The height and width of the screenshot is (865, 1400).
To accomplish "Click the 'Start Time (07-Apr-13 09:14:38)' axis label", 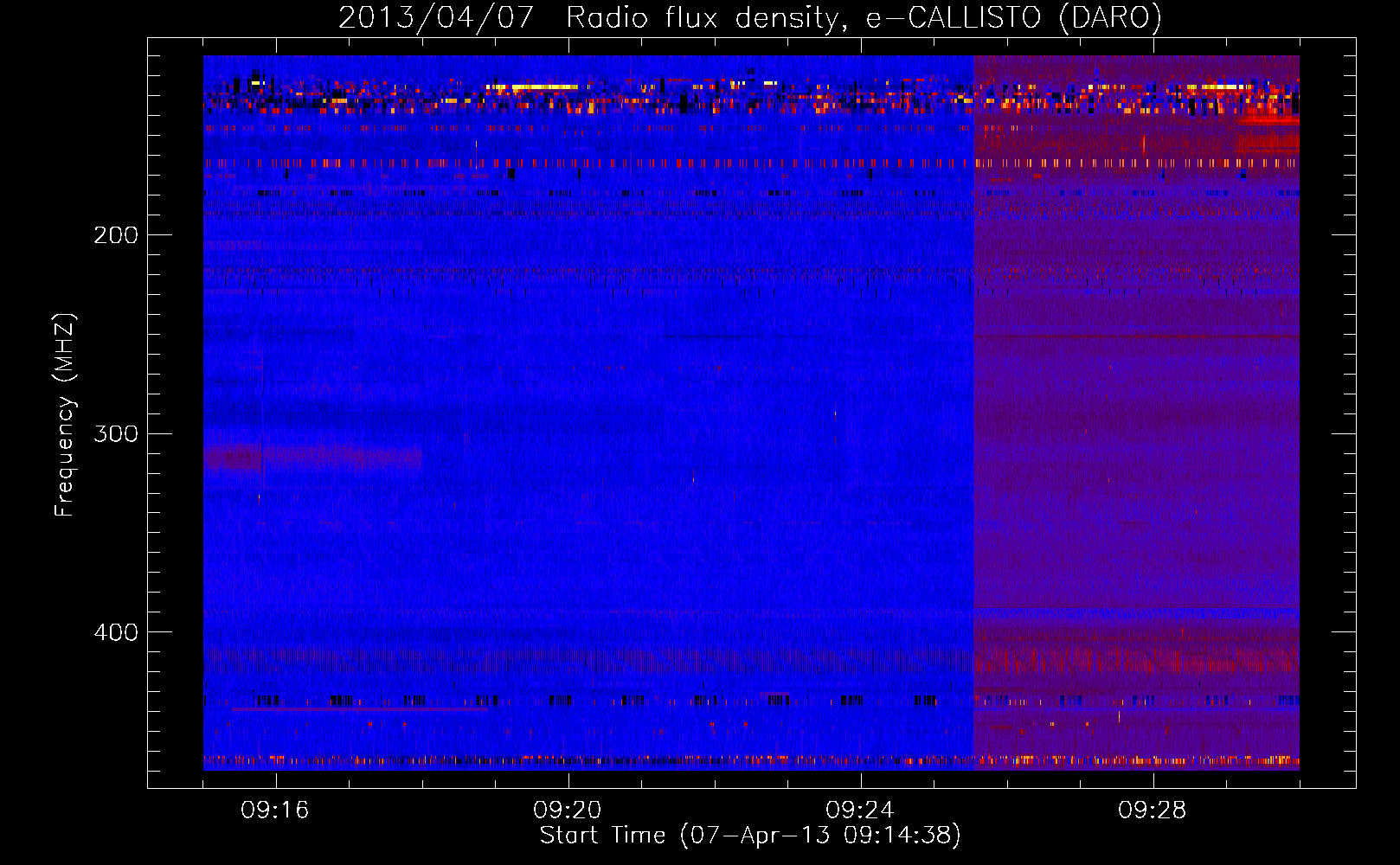I will coord(750,836).
